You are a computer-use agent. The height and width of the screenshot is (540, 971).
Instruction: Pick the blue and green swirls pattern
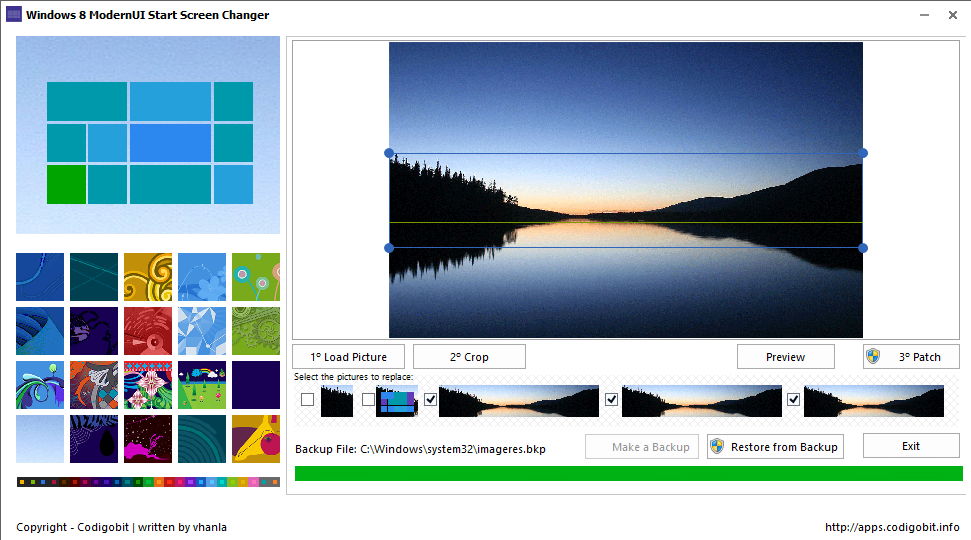[40, 385]
